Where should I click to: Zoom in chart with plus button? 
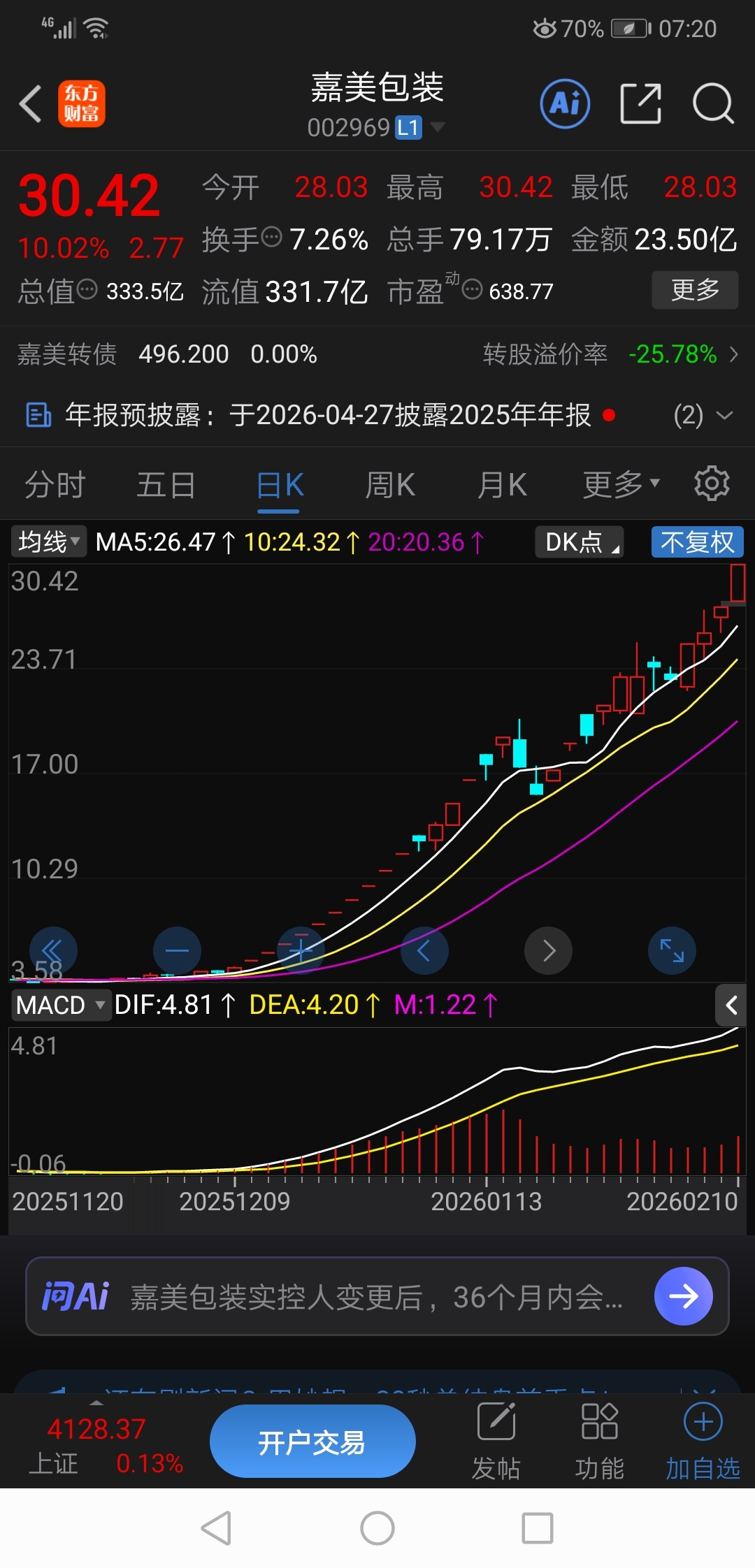[x=301, y=950]
